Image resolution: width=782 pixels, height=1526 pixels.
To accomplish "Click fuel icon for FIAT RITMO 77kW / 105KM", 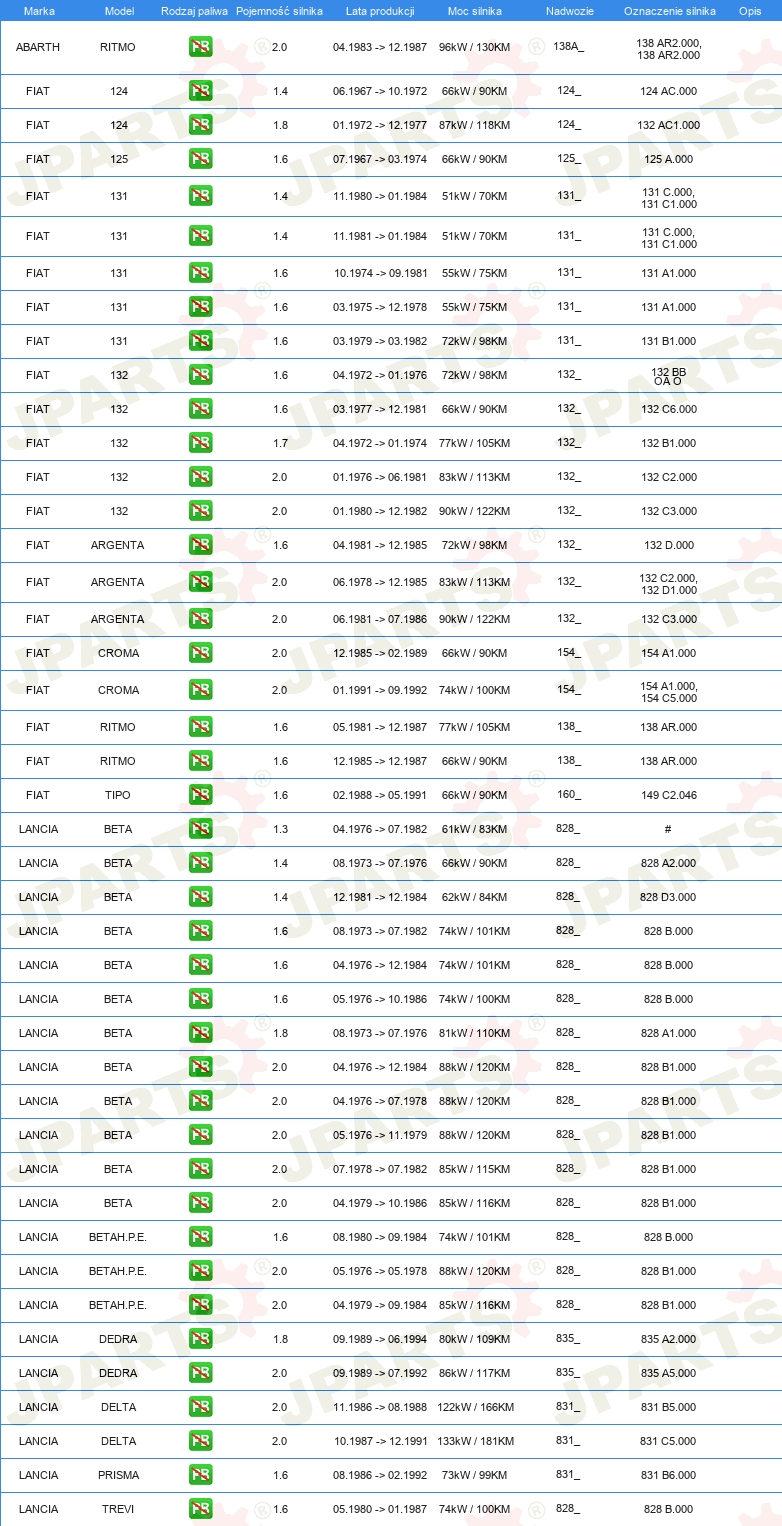I will tap(201, 727).
